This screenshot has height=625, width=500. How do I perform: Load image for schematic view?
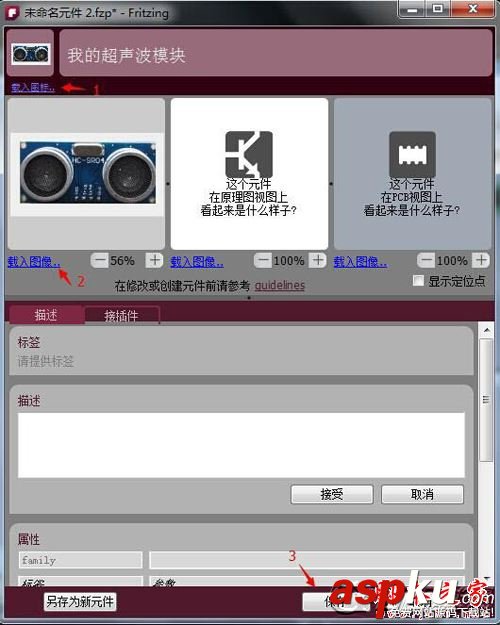pyautogui.click(x=197, y=262)
